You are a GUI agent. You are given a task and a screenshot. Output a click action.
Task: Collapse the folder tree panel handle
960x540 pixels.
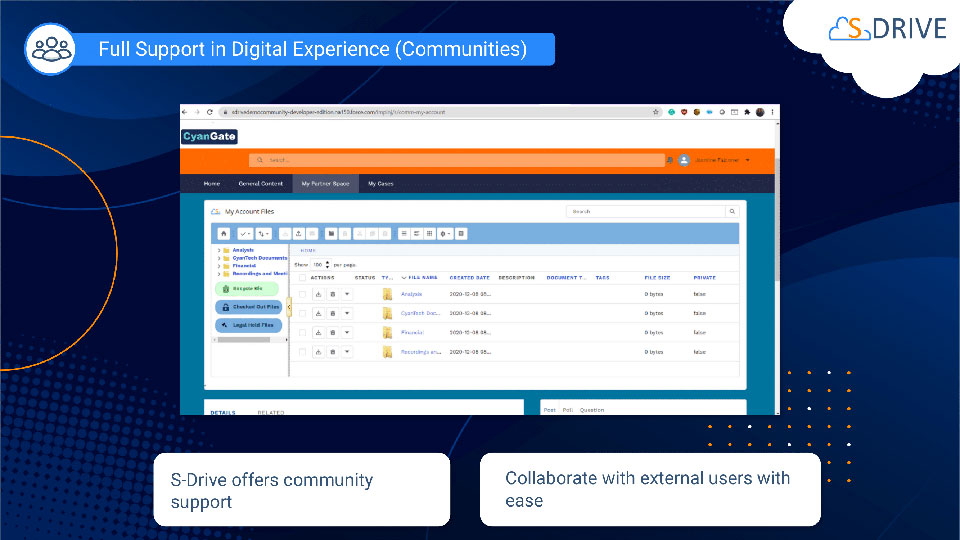289,307
